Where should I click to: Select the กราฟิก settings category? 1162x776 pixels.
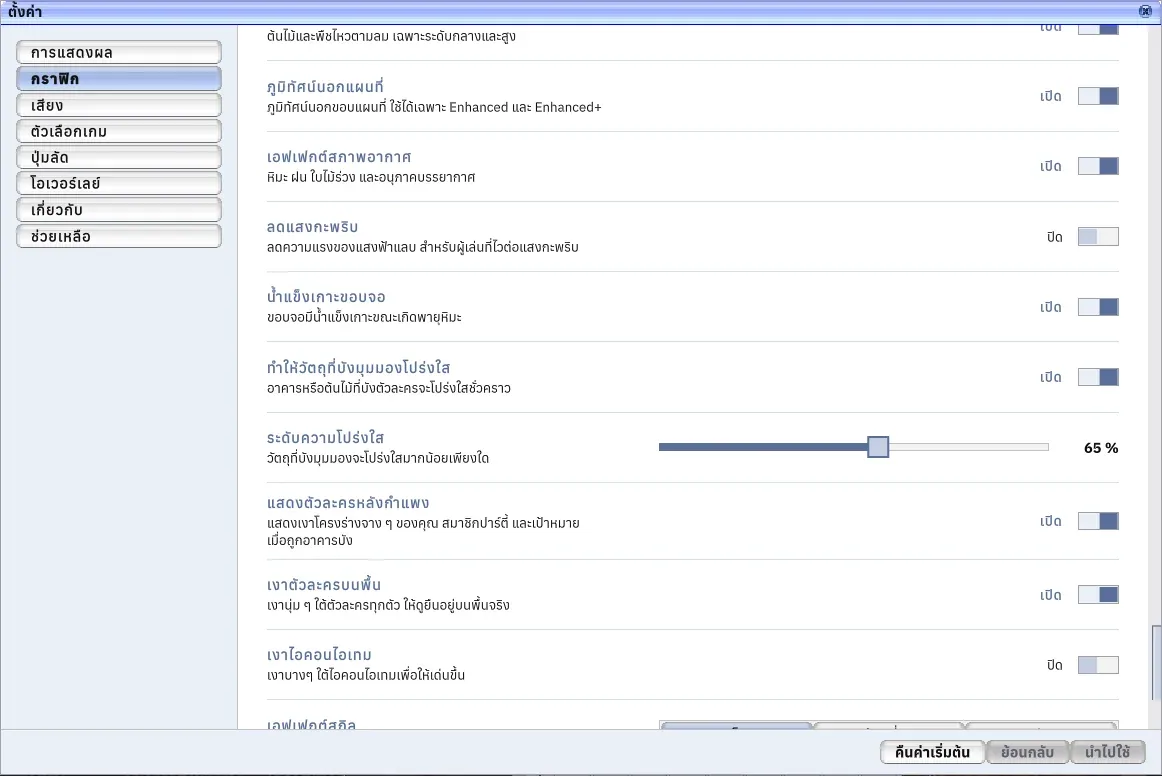119,79
